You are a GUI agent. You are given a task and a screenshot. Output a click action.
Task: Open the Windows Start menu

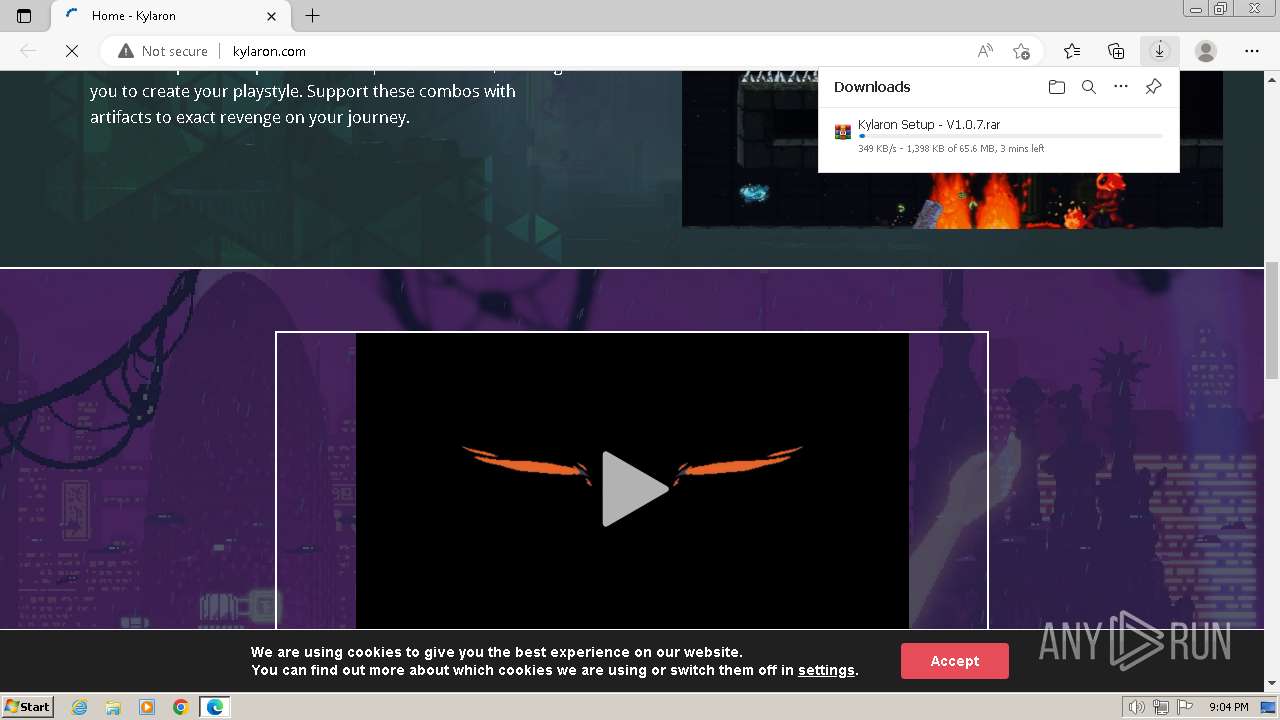[x=27, y=707]
